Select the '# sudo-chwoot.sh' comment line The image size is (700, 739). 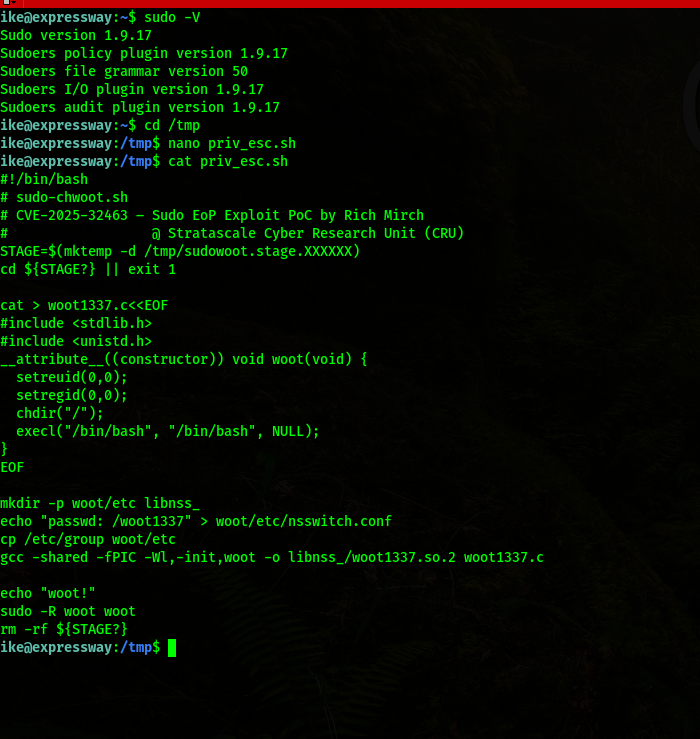pos(64,197)
